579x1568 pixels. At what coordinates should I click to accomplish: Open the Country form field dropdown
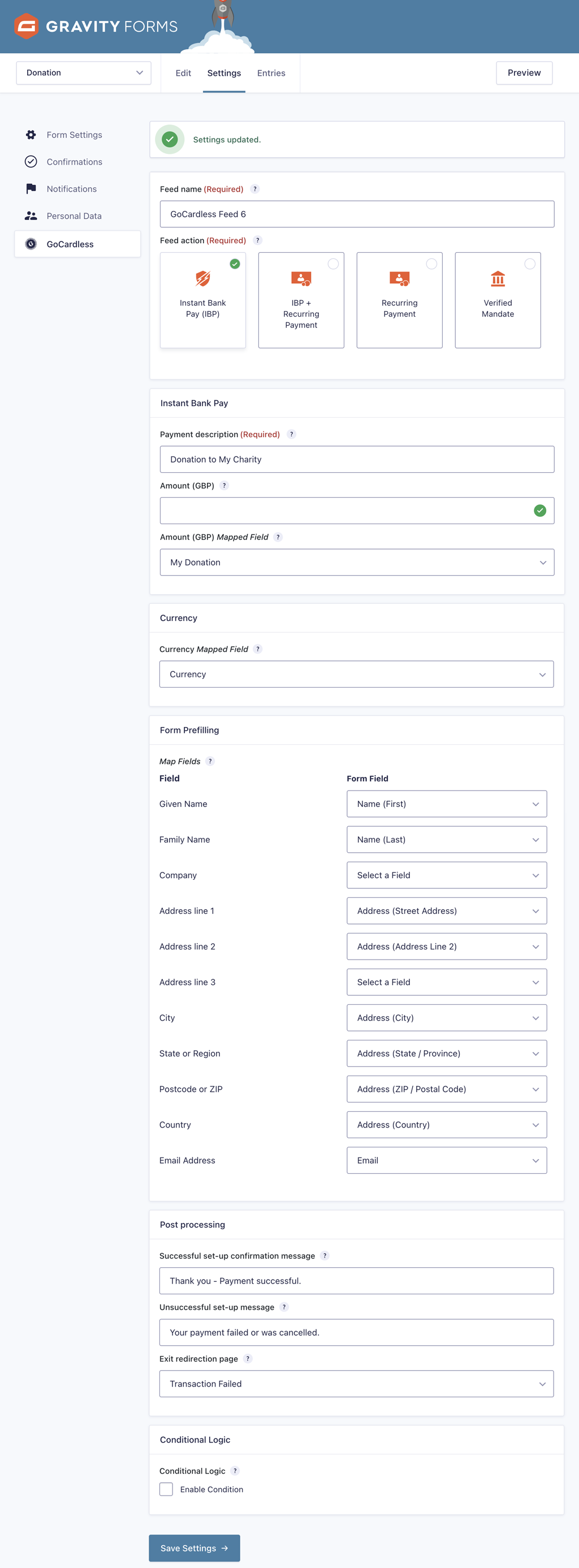click(x=447, y=1125)
